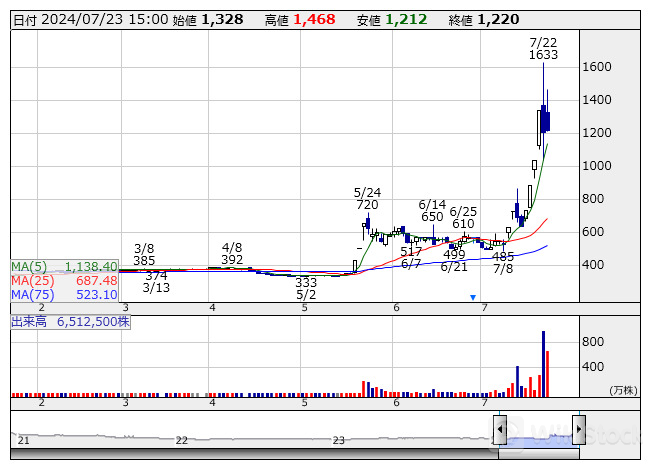Image resolution: width=653 pixels, height=470 pixels.
Task: Click the 4/8 392 price annotation
Action: point(232,253)
